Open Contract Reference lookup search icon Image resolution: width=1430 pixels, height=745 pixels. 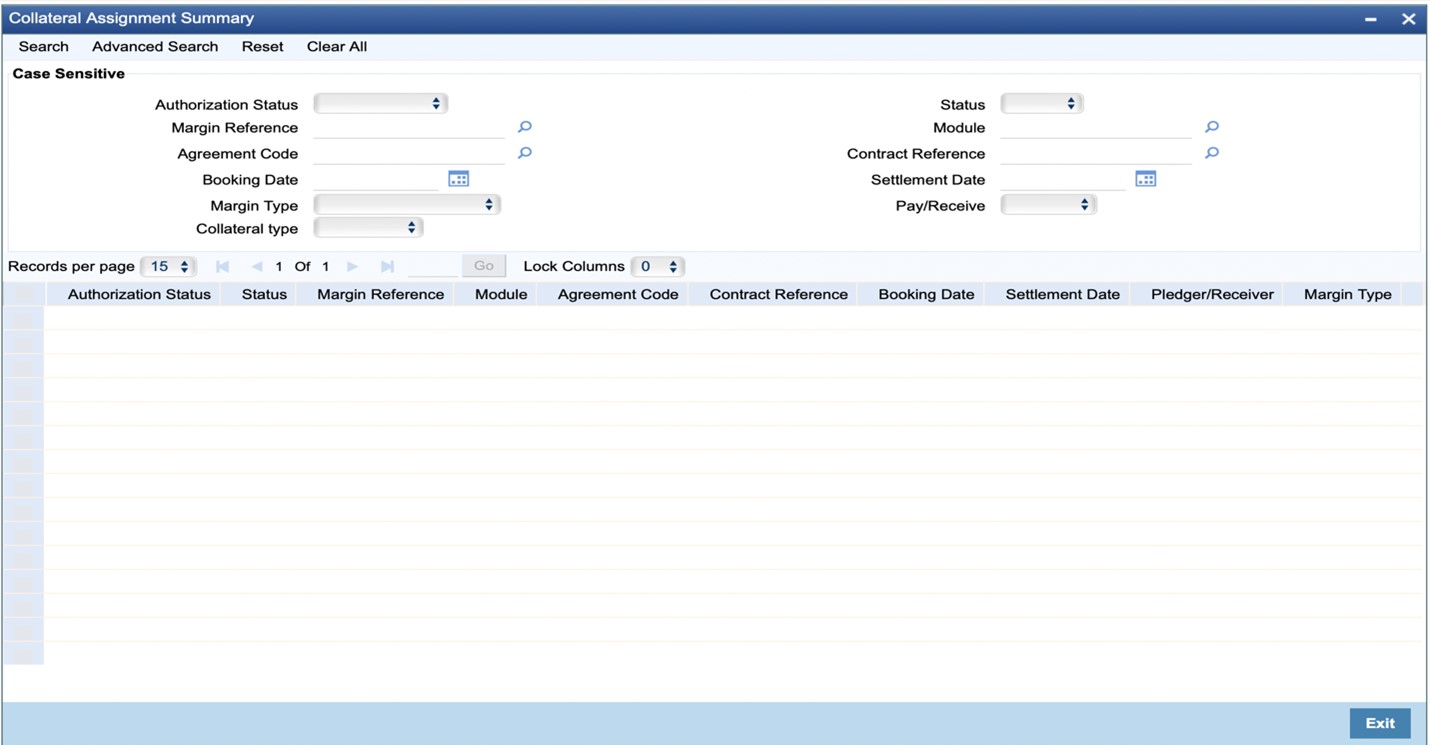click(1211, 153)
